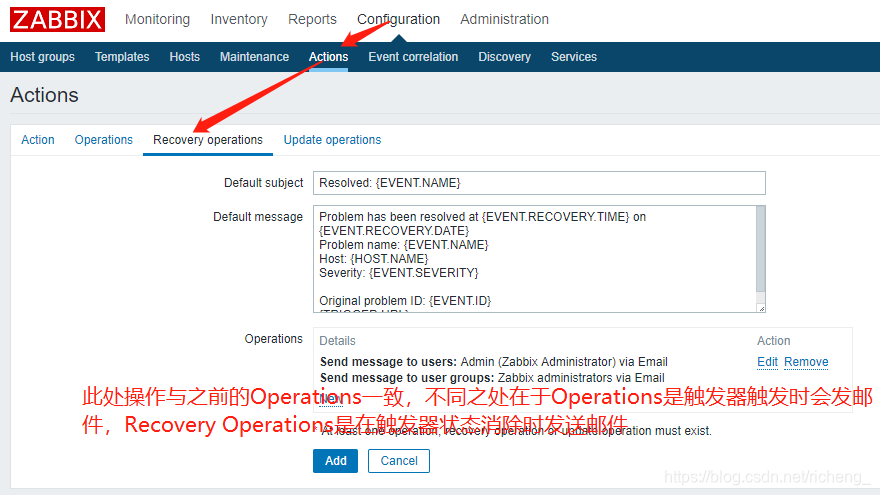Click the Action column header
880x495 pixels.
773,341
